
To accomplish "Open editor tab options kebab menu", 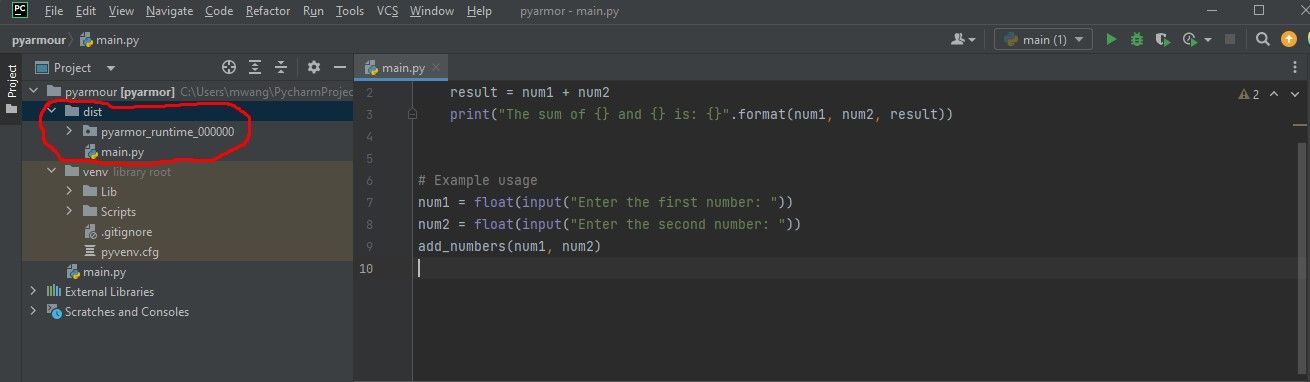I will tap(1296, 67).
